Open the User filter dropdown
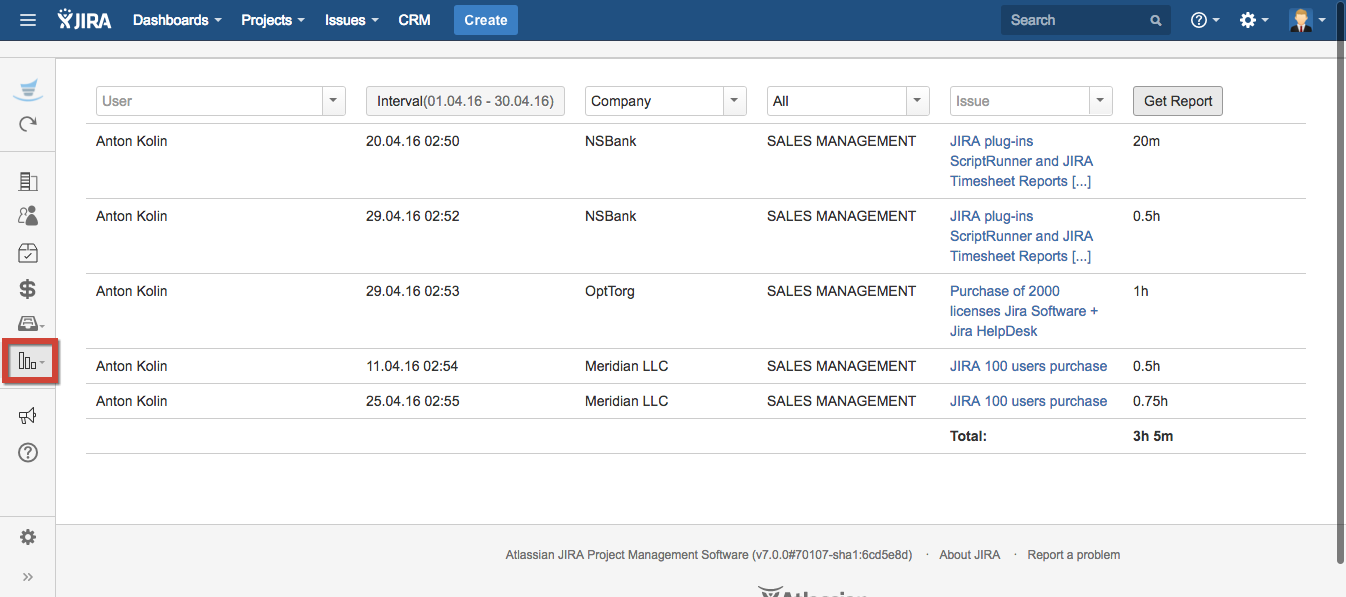This screenshot has height=597, width=1346. tap(220, 101)
